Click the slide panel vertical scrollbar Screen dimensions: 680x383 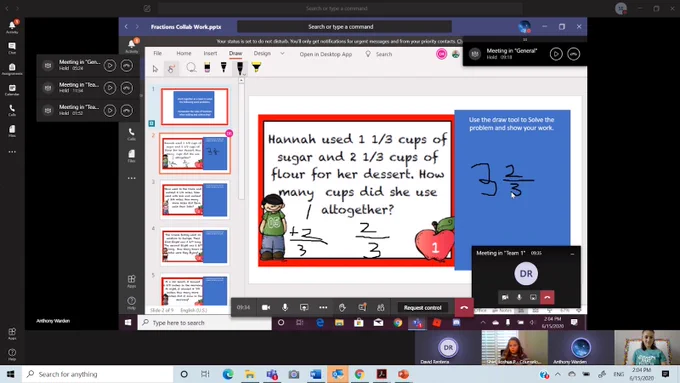coord(242,141)
